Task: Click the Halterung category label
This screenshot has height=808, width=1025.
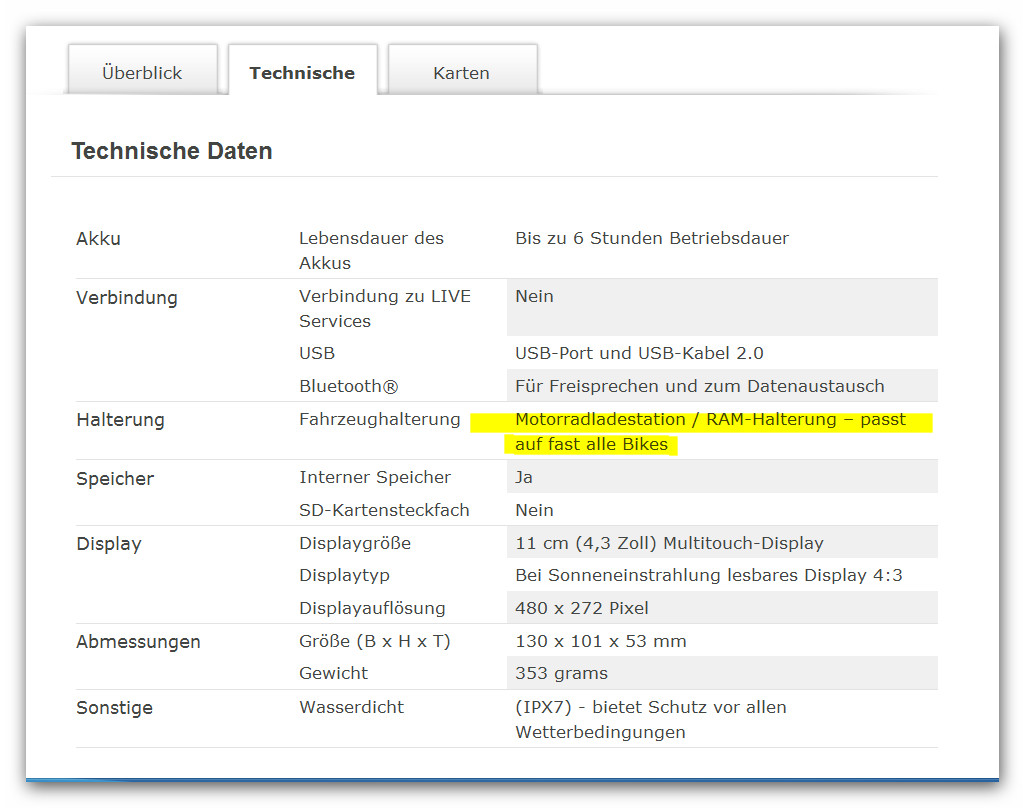Action: 120,420
